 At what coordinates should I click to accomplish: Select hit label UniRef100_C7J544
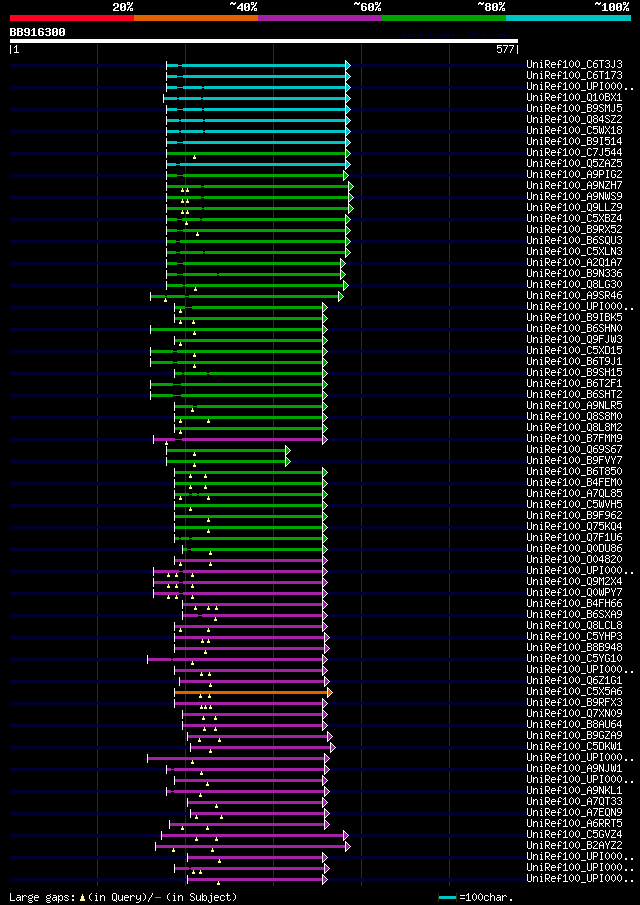pos(574,152)
